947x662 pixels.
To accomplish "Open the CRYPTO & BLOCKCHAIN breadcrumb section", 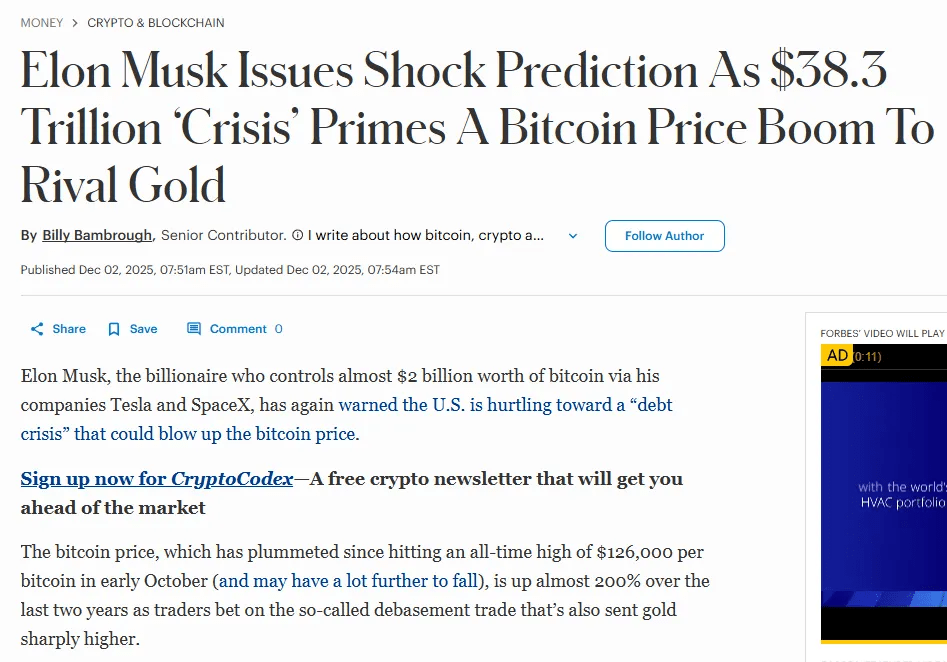I will tap(156, 22).
